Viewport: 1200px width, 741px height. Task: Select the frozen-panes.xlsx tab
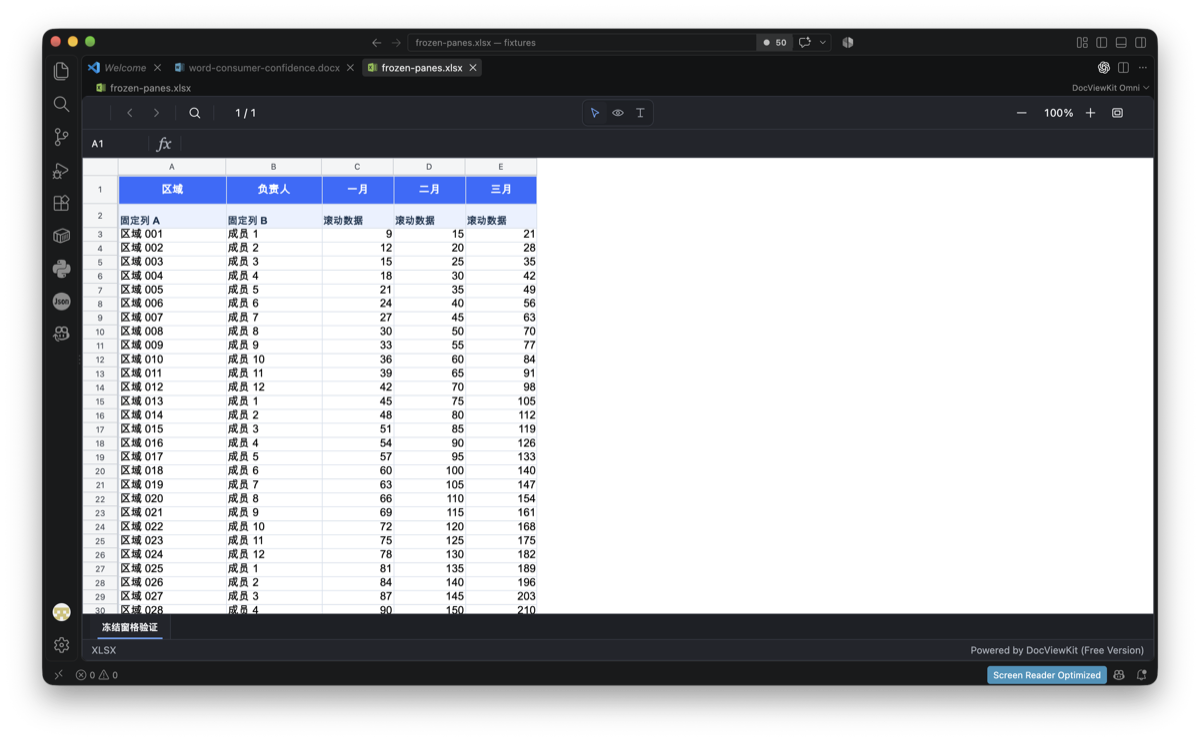422,68
